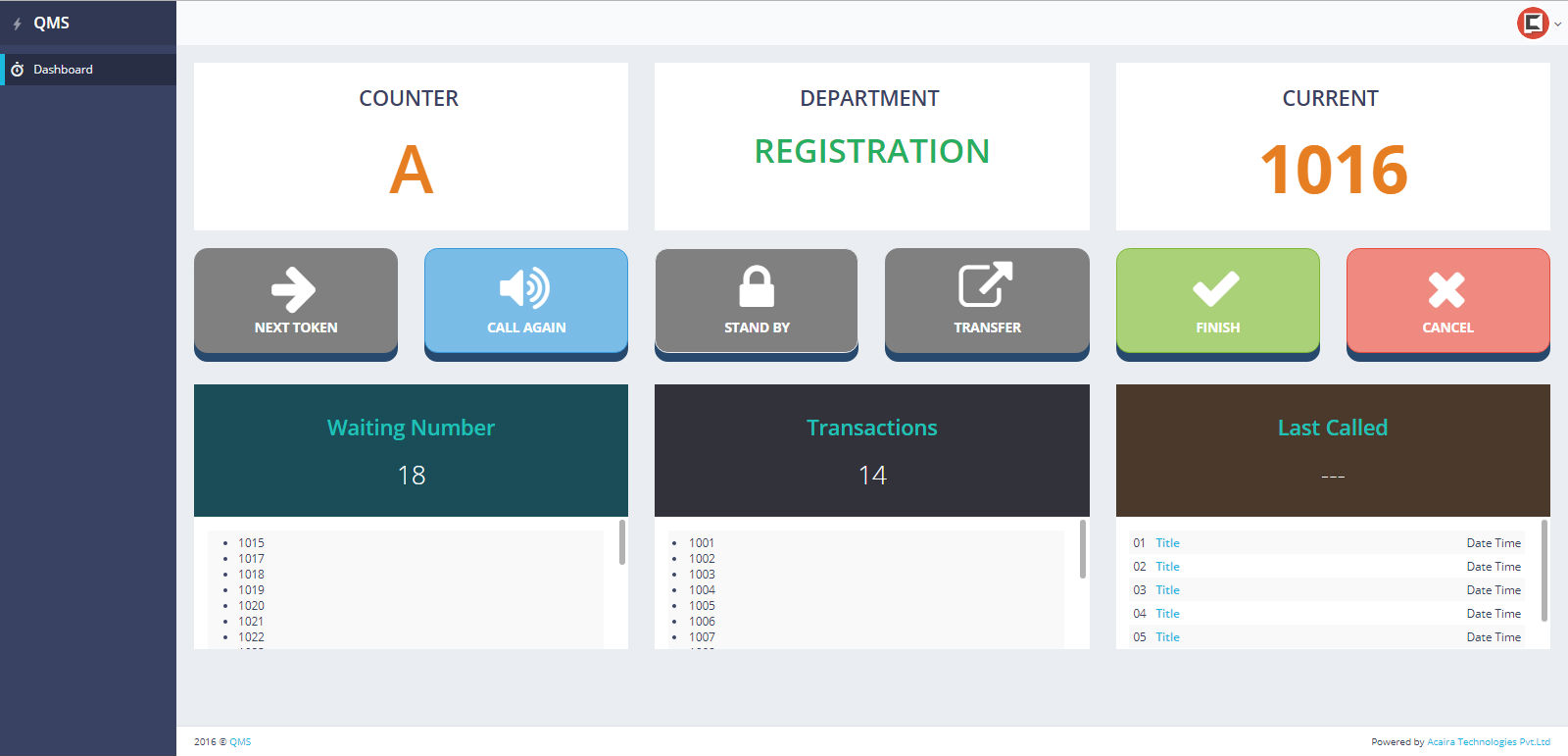Click the Finish checkmark icon
This screenshot has height=756, width=1568.
click(x=1216, y=289)
